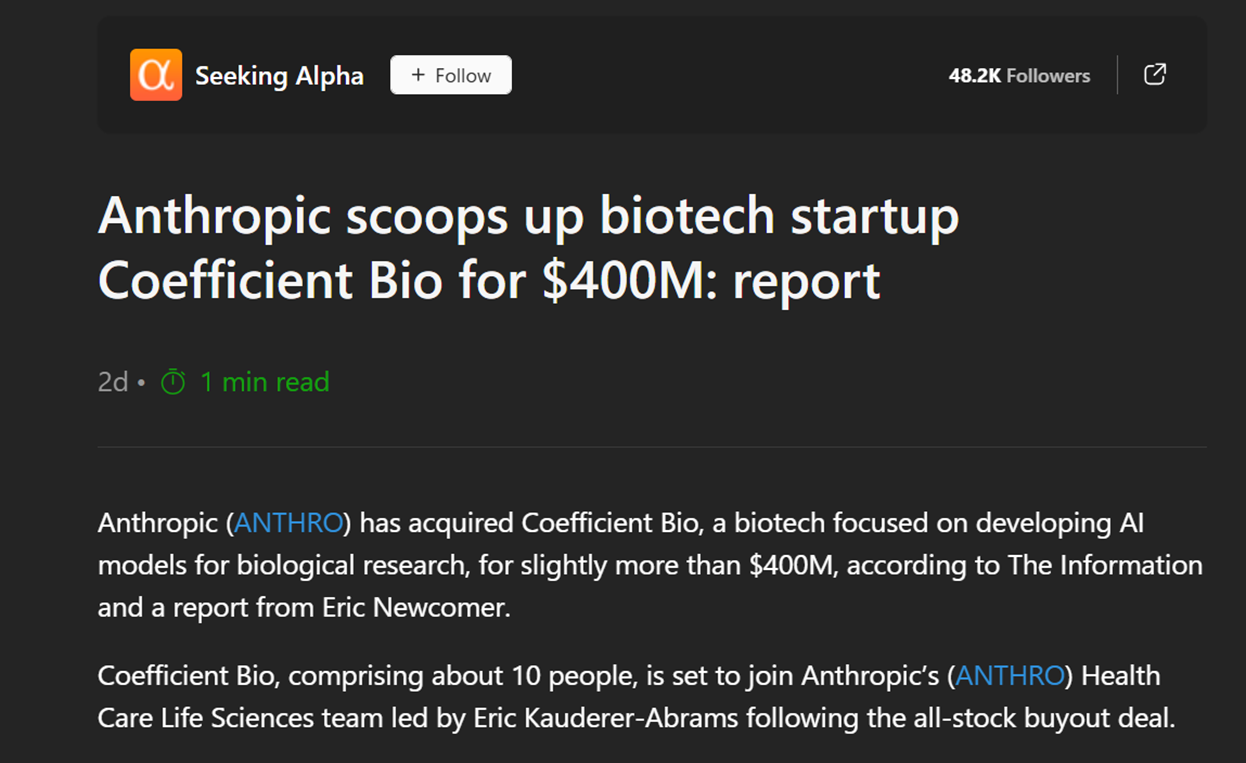Click the plus icon on Follow button
This screenshot has width=1246, height=763.
[418, 75]
